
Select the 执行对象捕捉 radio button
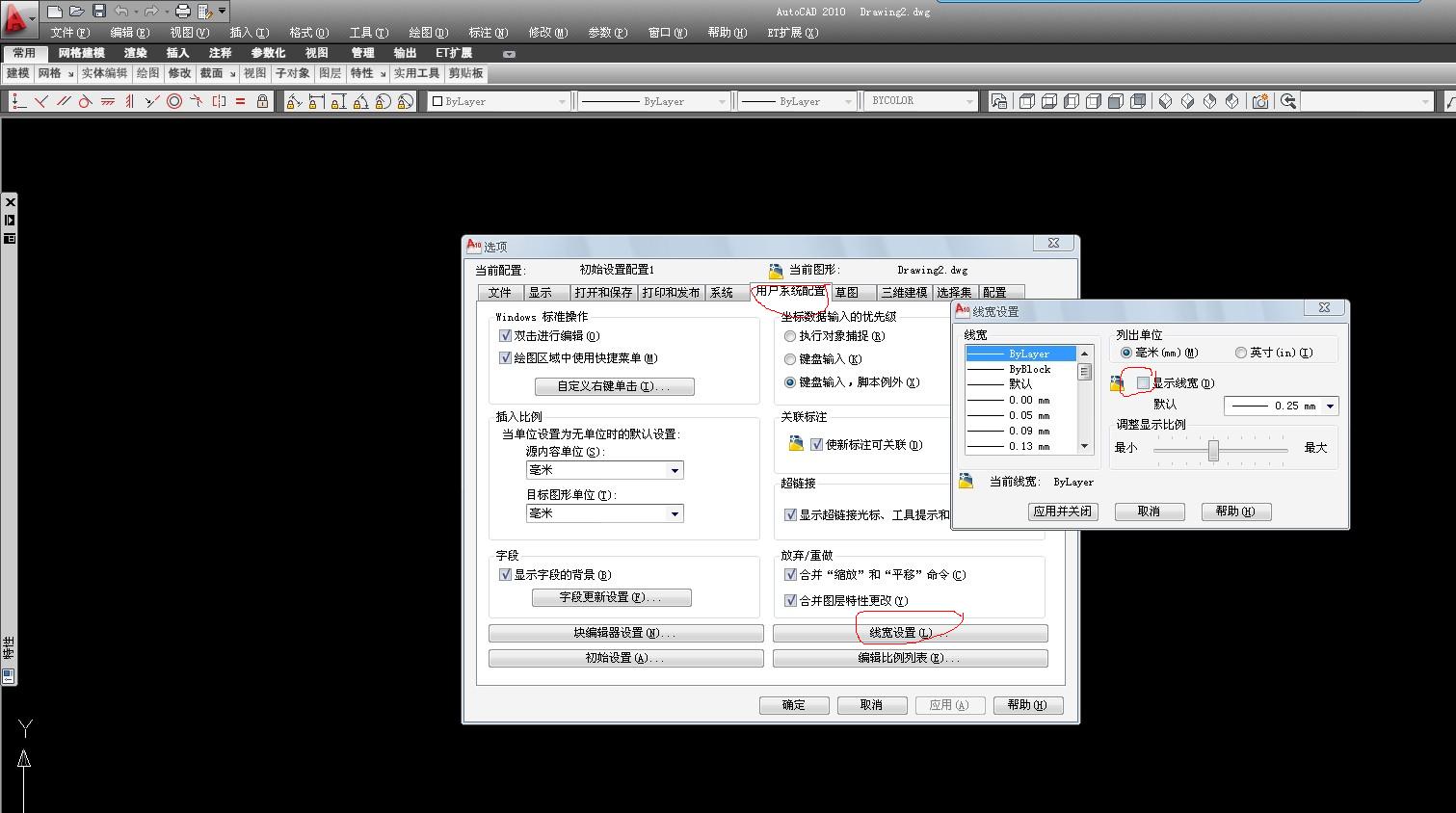790,336
